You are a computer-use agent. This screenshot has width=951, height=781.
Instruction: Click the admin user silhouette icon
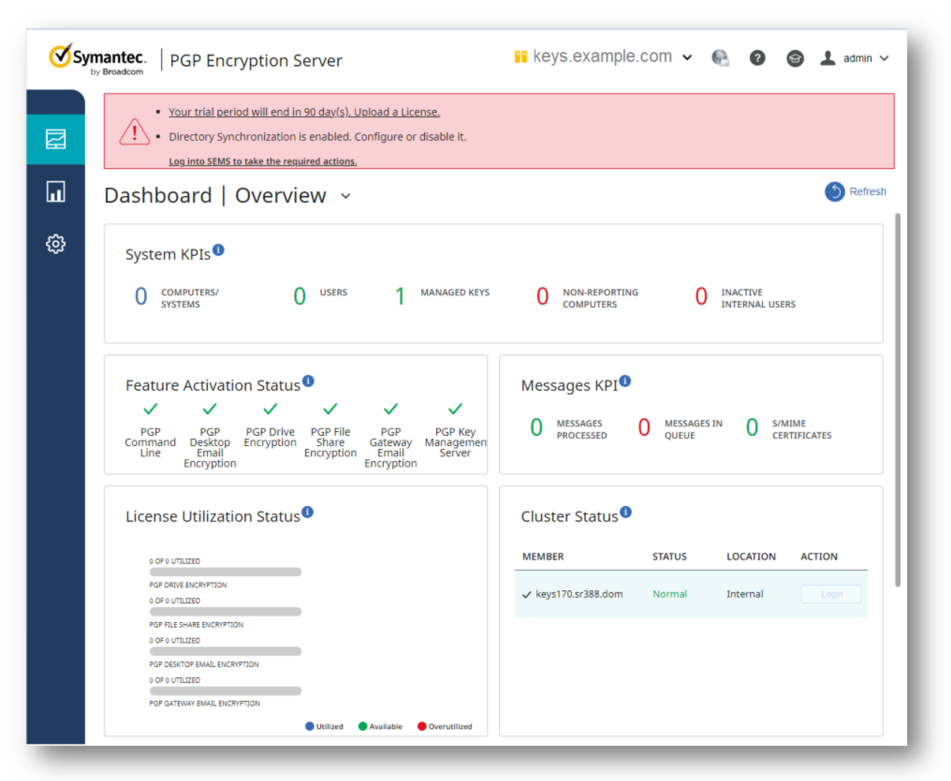827,58
